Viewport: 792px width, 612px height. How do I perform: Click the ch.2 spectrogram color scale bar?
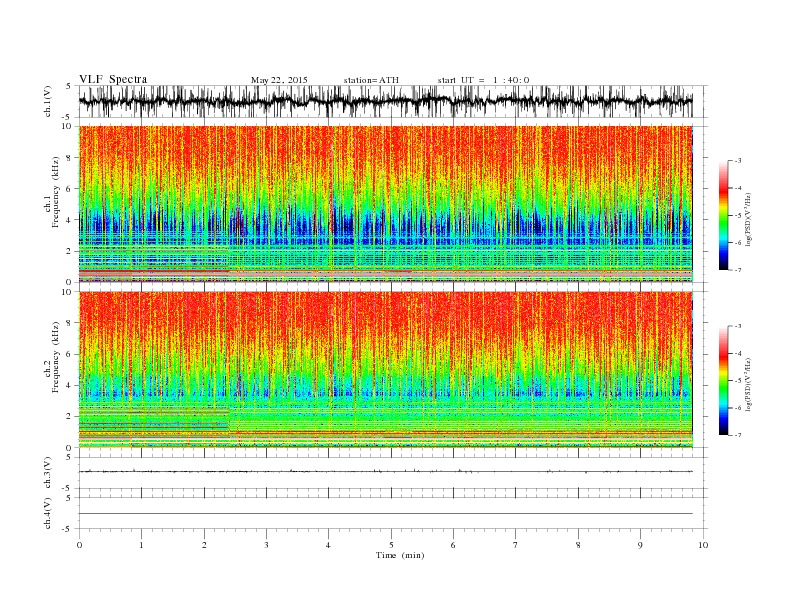pyautogui.click(x=723, y=381)
